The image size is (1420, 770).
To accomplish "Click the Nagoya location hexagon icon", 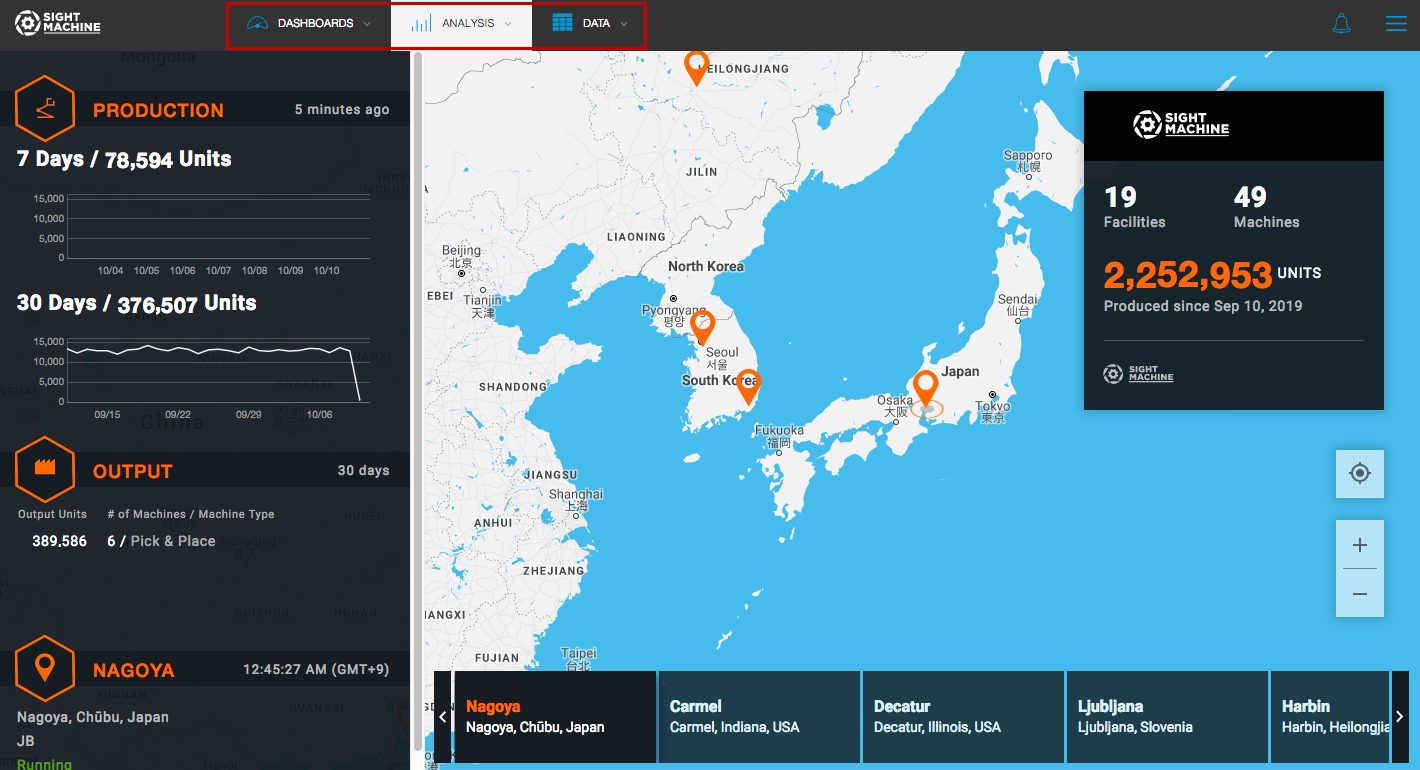I will click(45, 668).
